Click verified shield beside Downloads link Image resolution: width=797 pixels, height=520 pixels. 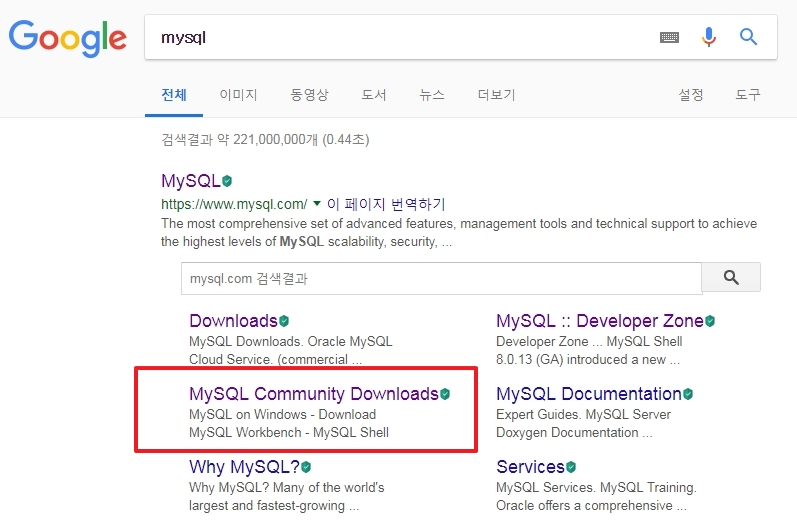284,321
